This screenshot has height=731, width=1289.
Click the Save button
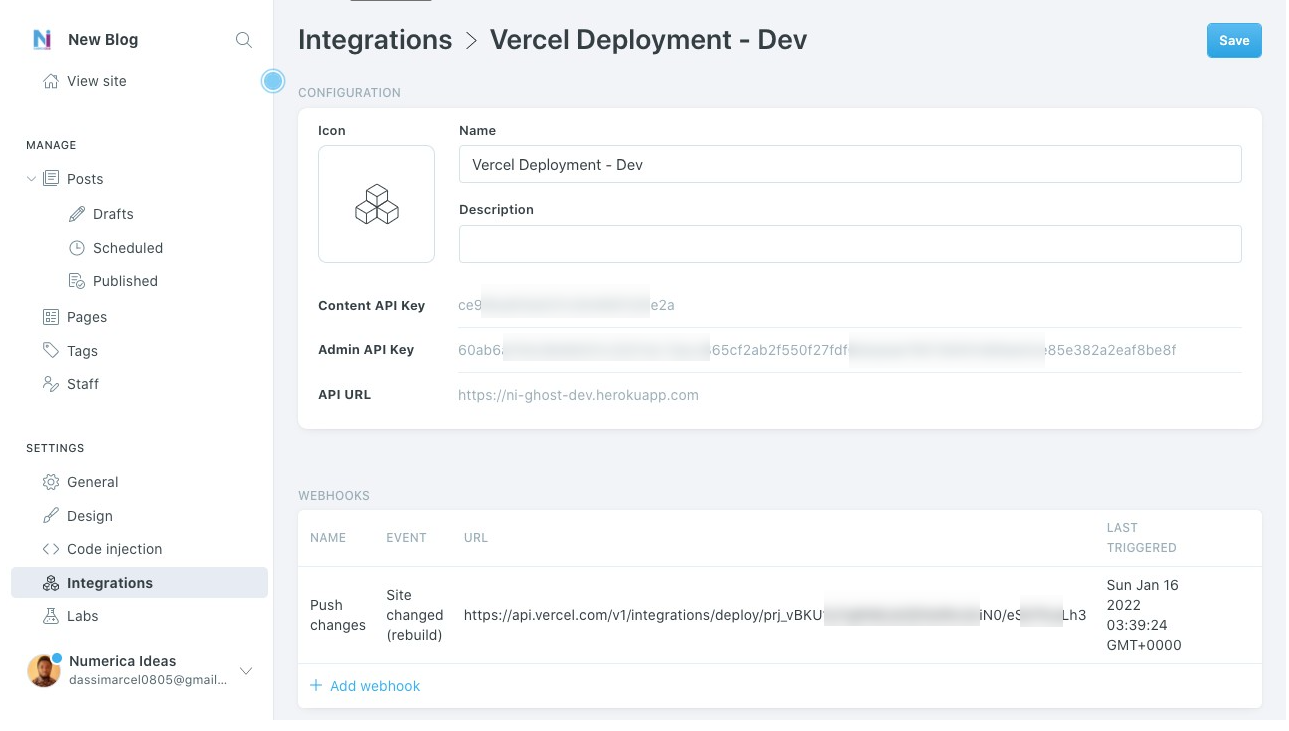tap(1233, 41)
